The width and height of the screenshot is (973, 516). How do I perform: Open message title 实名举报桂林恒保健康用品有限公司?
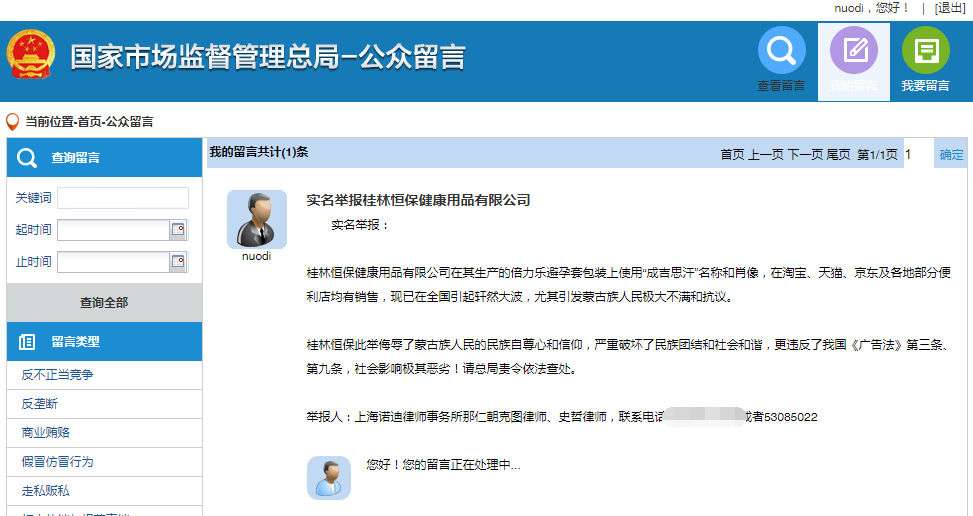418,200
